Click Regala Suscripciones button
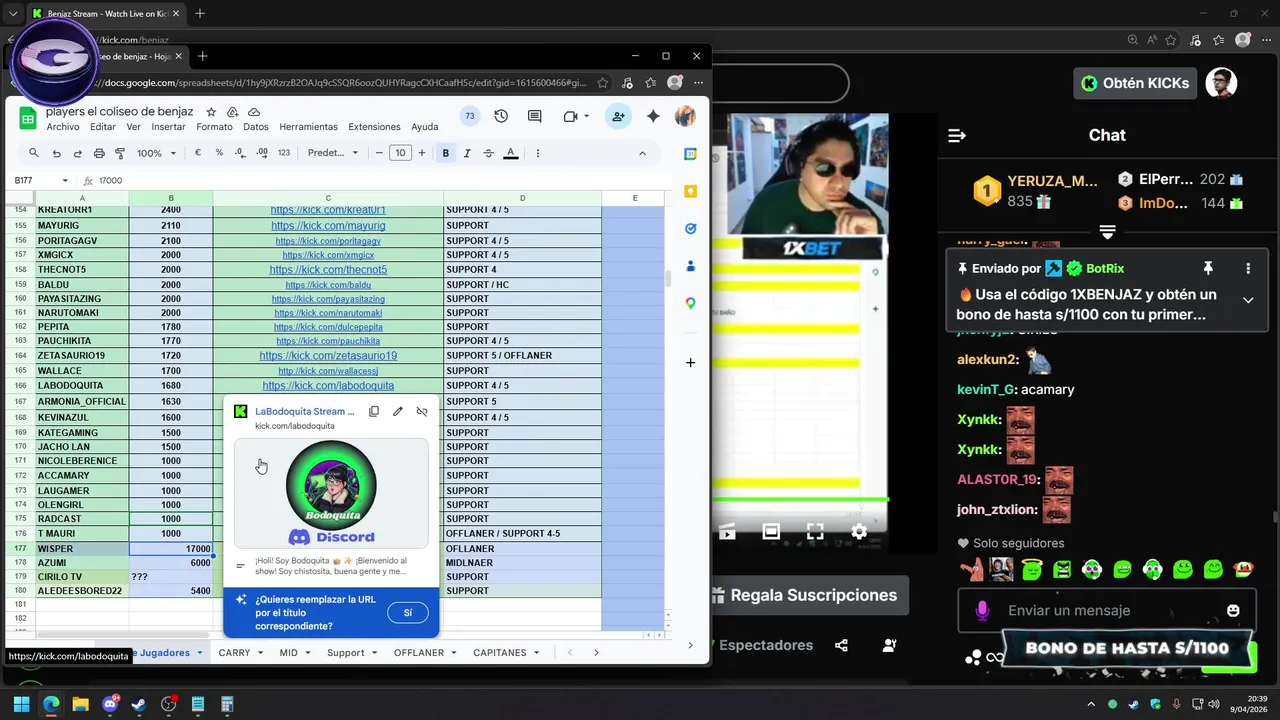This screenshot has height=720, width=1280. tap(803, 595)
